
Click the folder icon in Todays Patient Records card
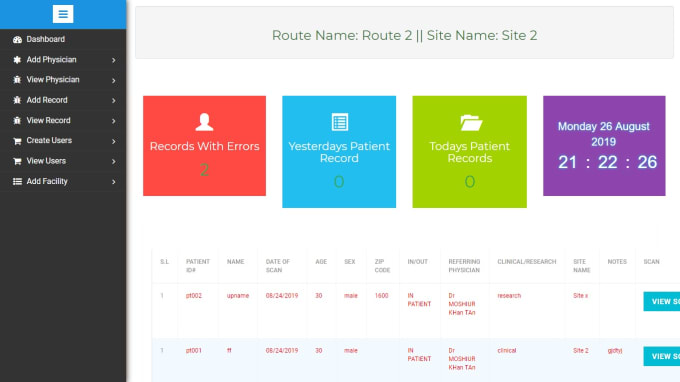click(x=471, y=123)
